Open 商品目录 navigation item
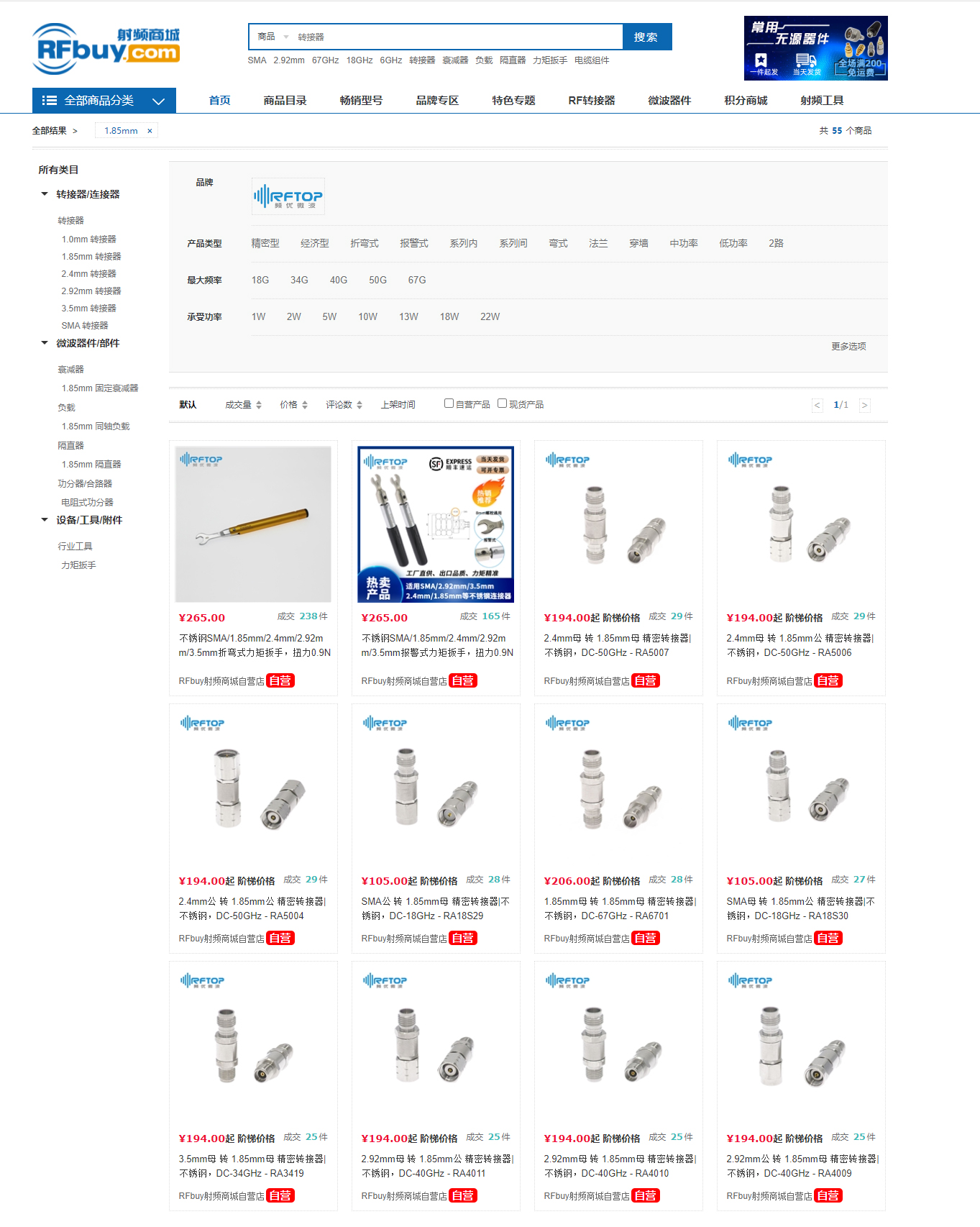Viewport: 980px width, 1227px height. (x=285, y=101)
